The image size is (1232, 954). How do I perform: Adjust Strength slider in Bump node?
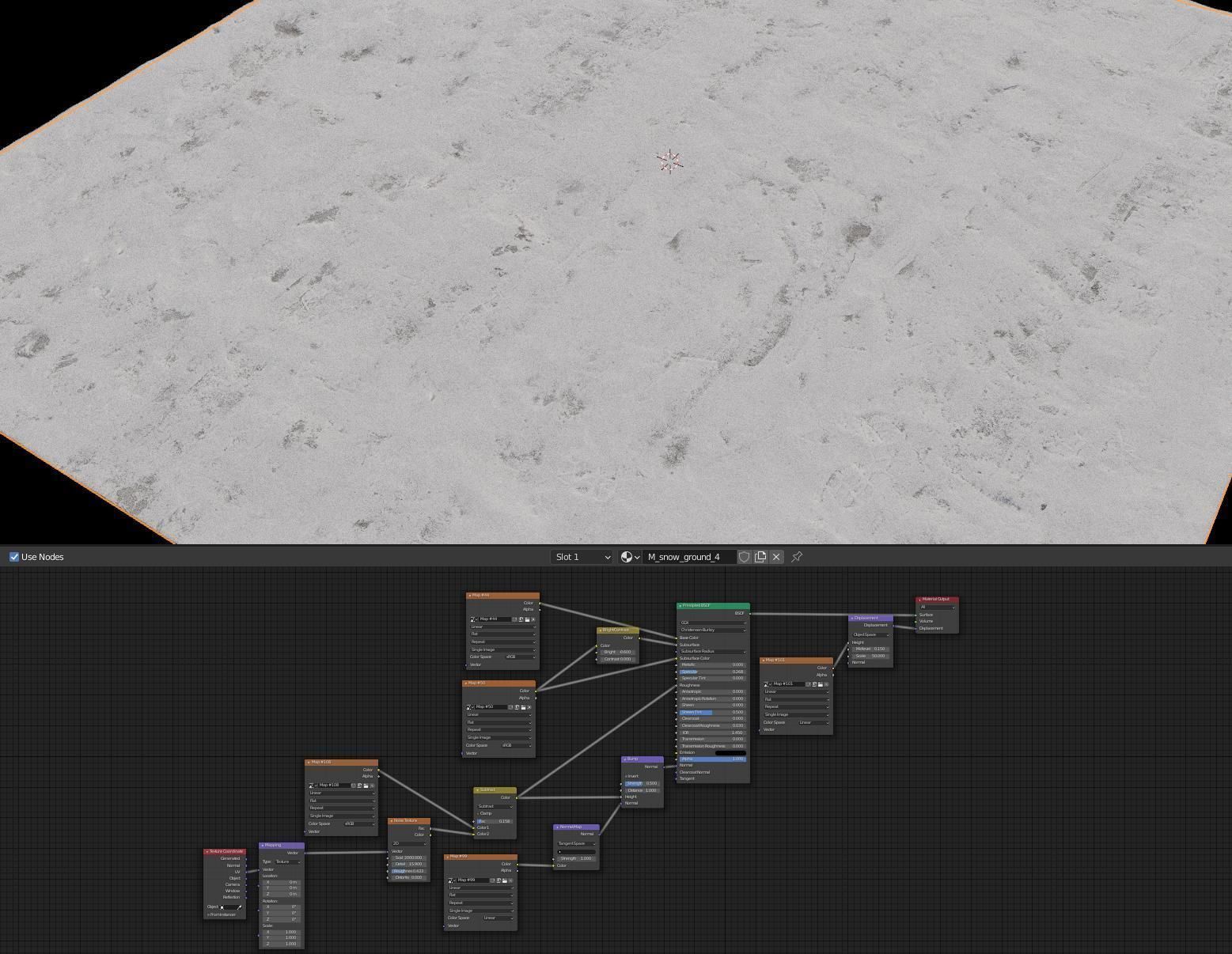[x=643, y=783]
